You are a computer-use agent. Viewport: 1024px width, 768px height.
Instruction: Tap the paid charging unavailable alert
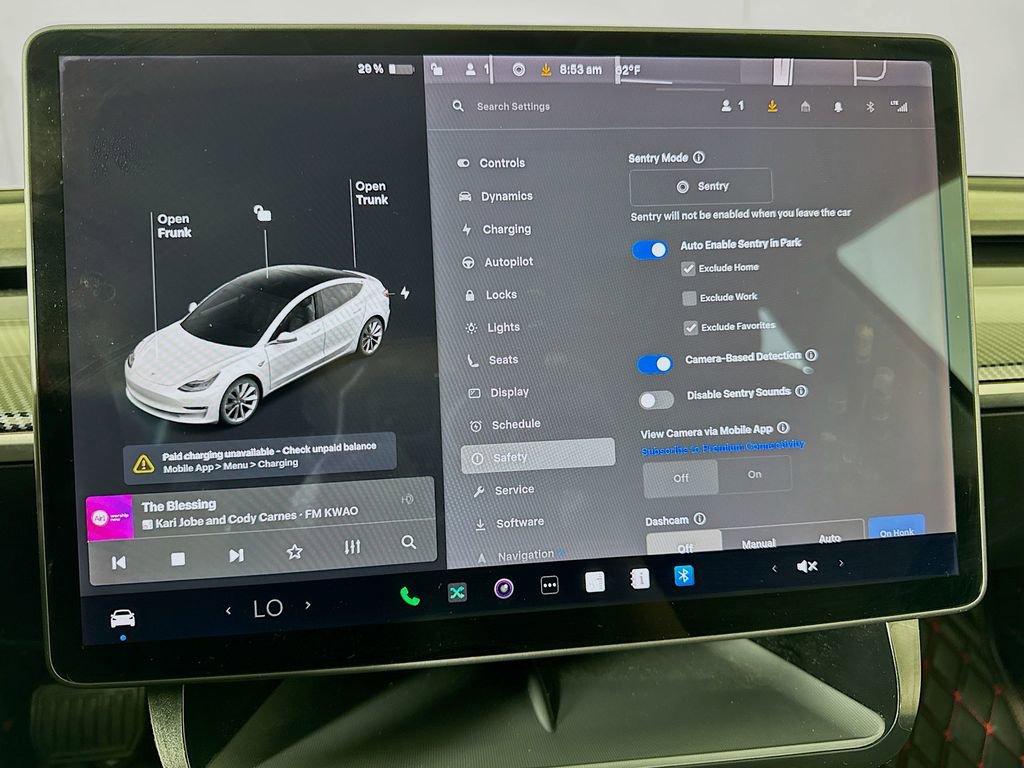(259, 457)
